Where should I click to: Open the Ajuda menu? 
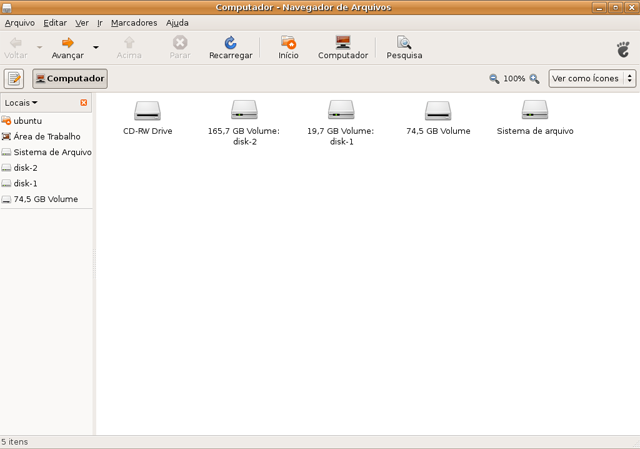point(177,23)
